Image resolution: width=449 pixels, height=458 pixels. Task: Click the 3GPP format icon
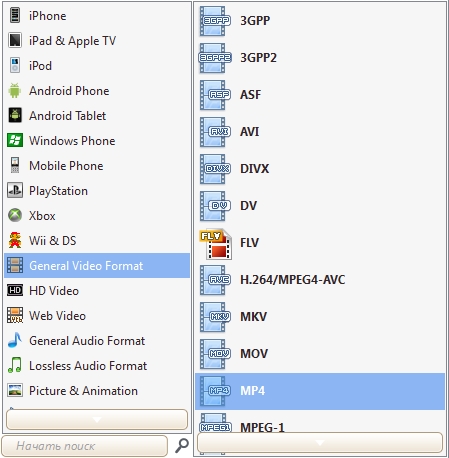coord(215,21)
